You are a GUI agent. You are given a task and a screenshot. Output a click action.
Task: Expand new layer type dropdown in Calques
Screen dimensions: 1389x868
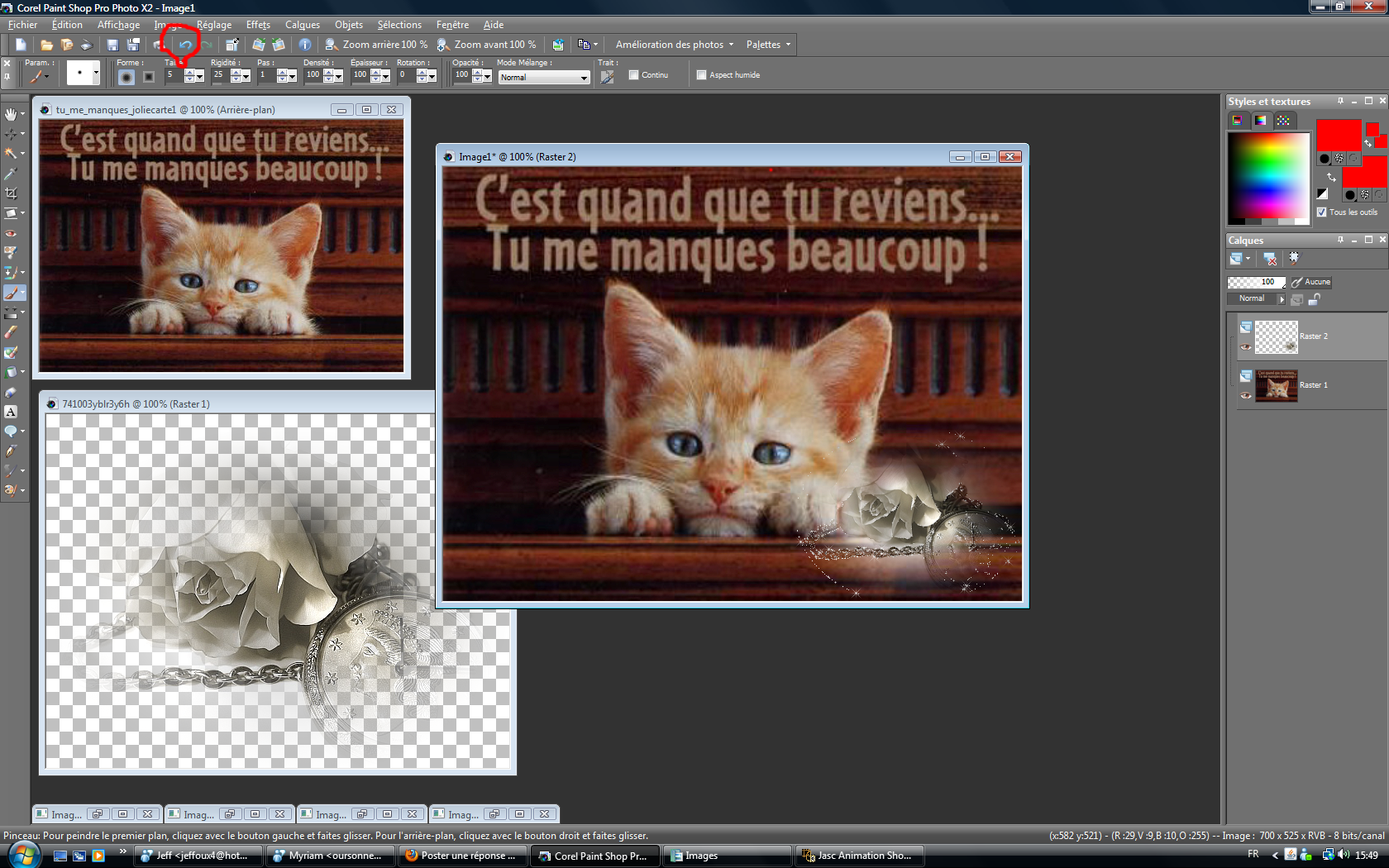coord(1248,259)
